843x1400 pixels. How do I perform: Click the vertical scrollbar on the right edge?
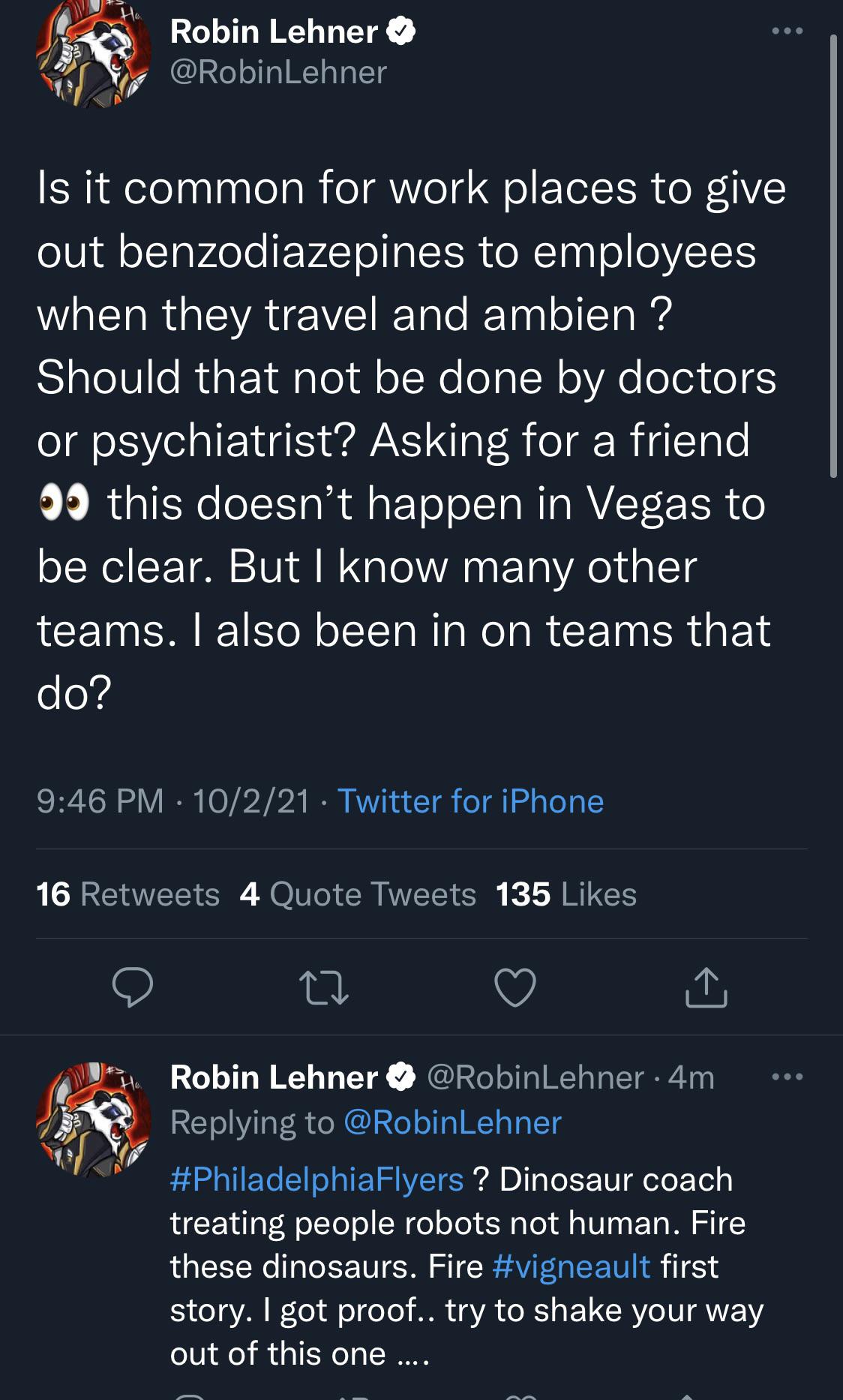[832, 255]
